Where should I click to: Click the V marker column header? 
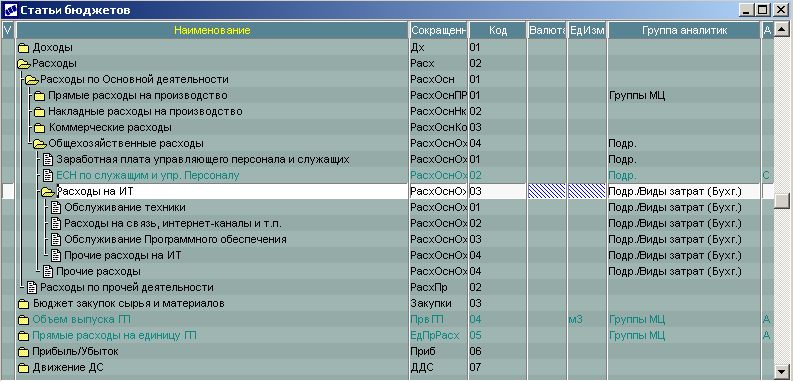click(x=8, y=30)
